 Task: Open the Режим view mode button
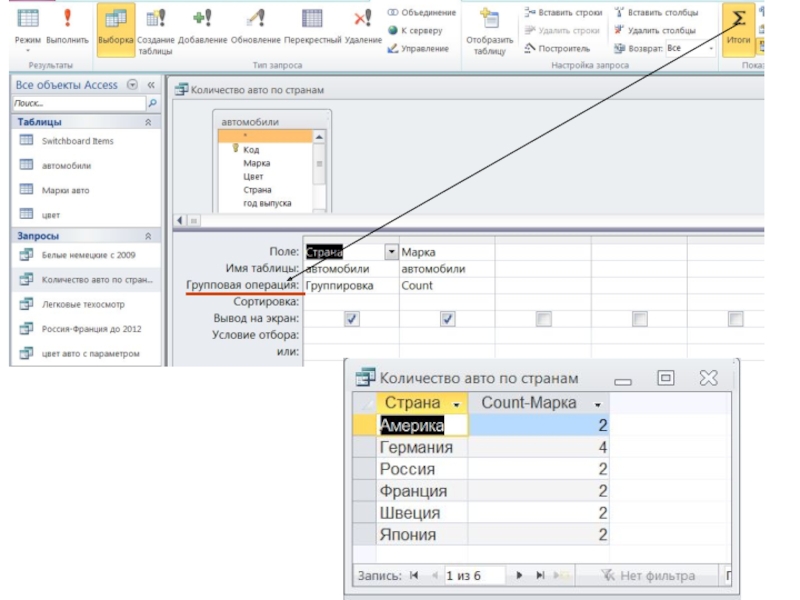click(x=28, y=29)
